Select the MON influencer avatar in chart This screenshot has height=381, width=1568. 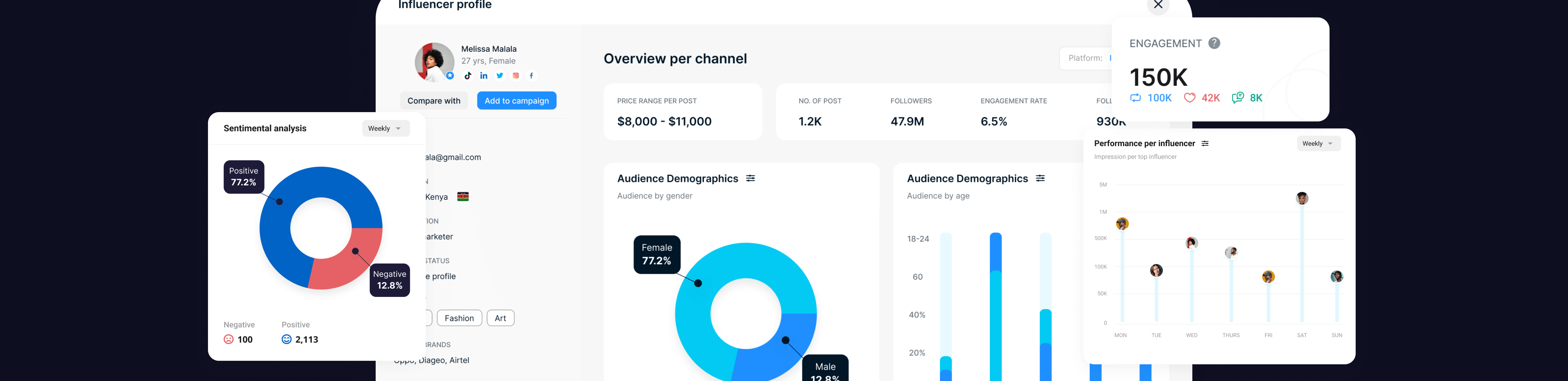coord(1122,224)
